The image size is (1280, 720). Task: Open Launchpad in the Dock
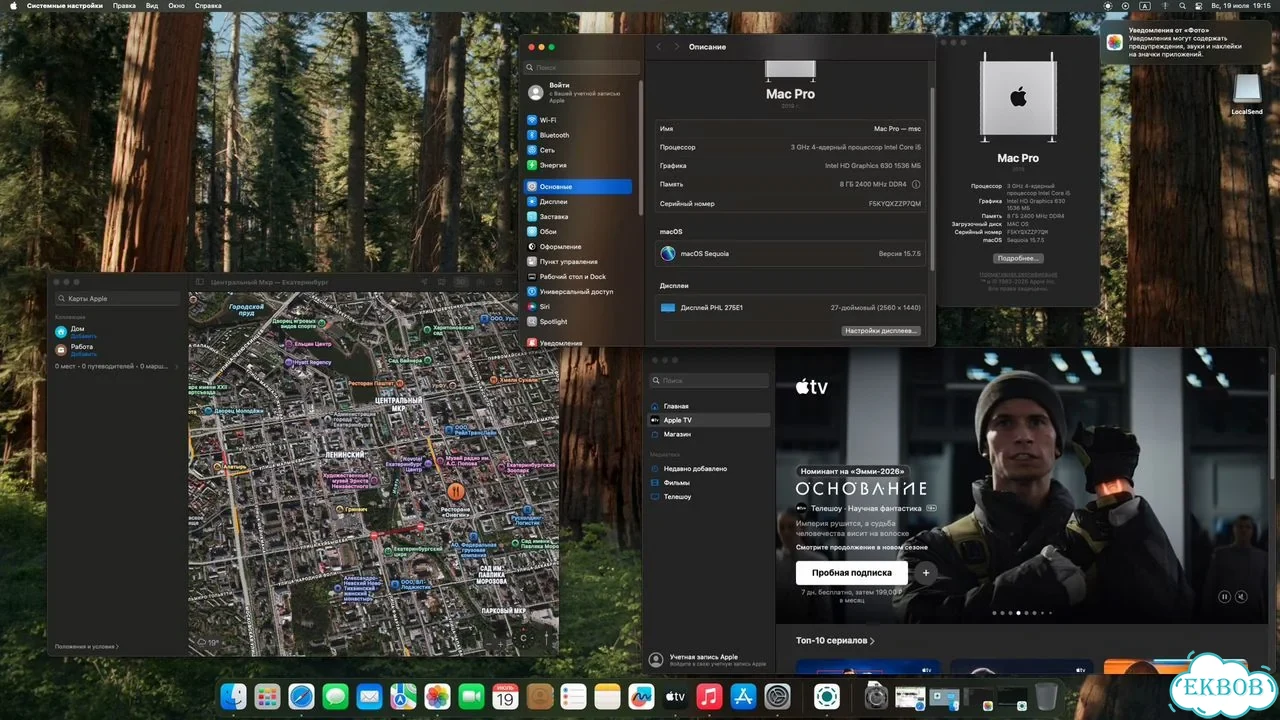267,696
